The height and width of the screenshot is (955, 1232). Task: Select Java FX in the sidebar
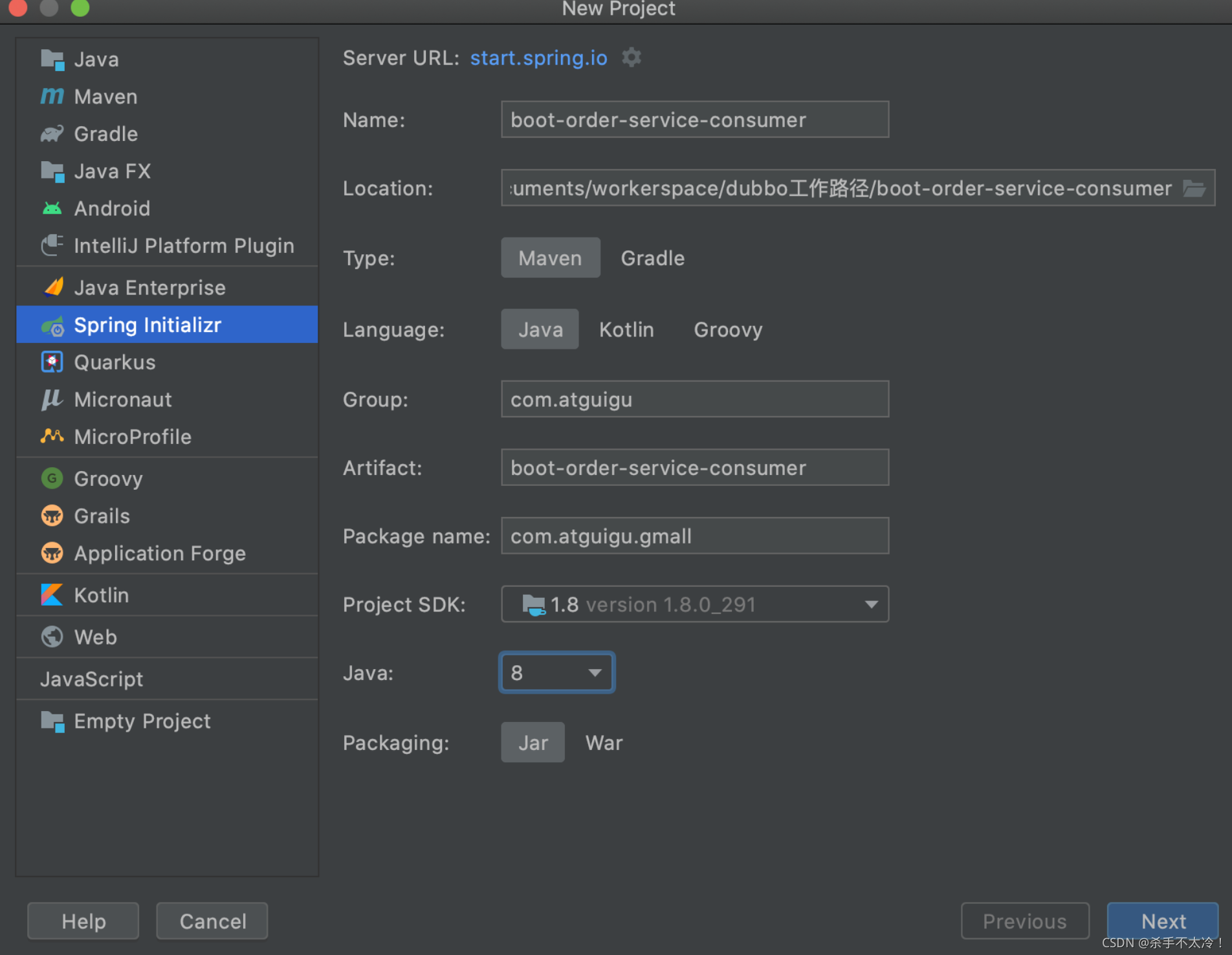[x=167, y=171]
